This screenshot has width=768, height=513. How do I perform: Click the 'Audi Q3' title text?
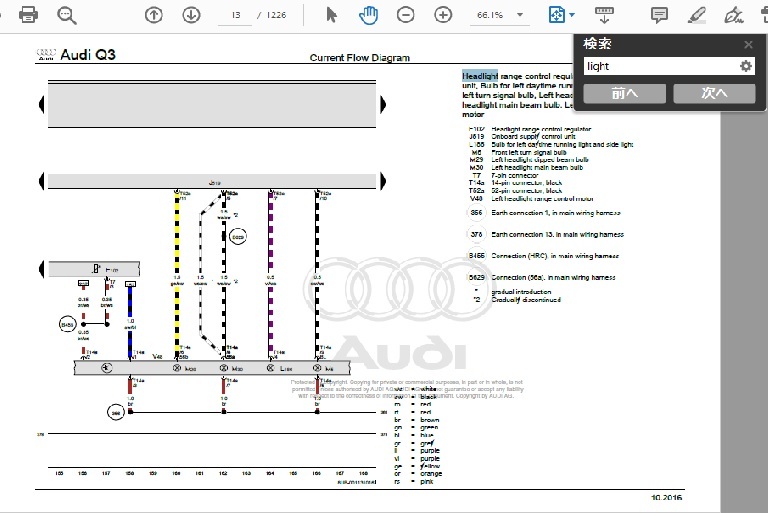[88, 55]
